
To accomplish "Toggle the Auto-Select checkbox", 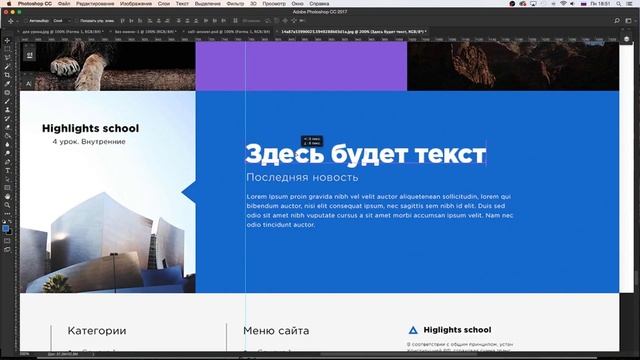I will tap(26, 20).
